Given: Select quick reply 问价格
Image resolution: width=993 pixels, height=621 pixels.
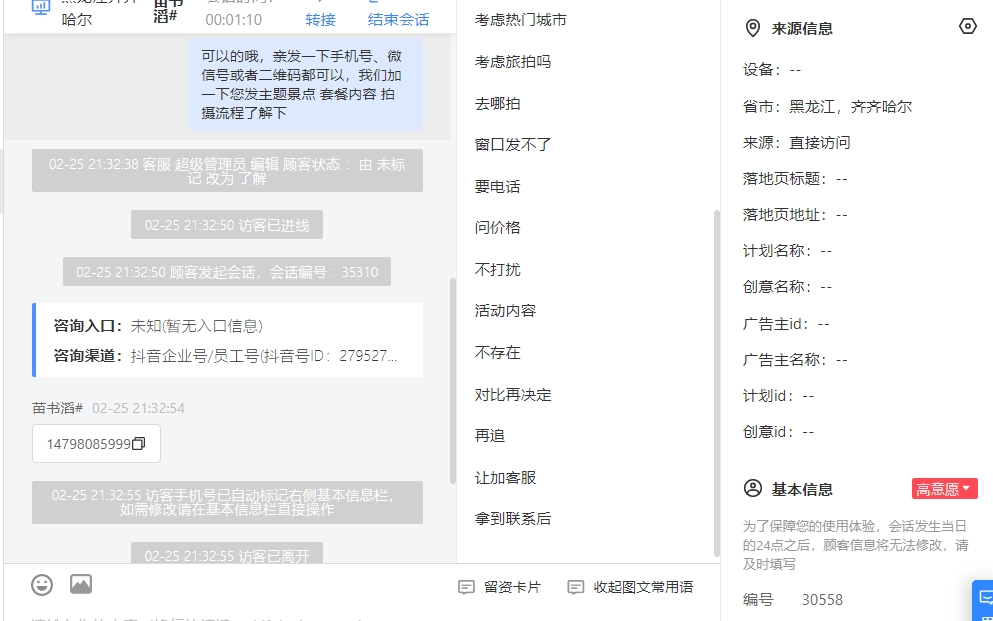Looking at the screenshot, I should pos(498,228).
